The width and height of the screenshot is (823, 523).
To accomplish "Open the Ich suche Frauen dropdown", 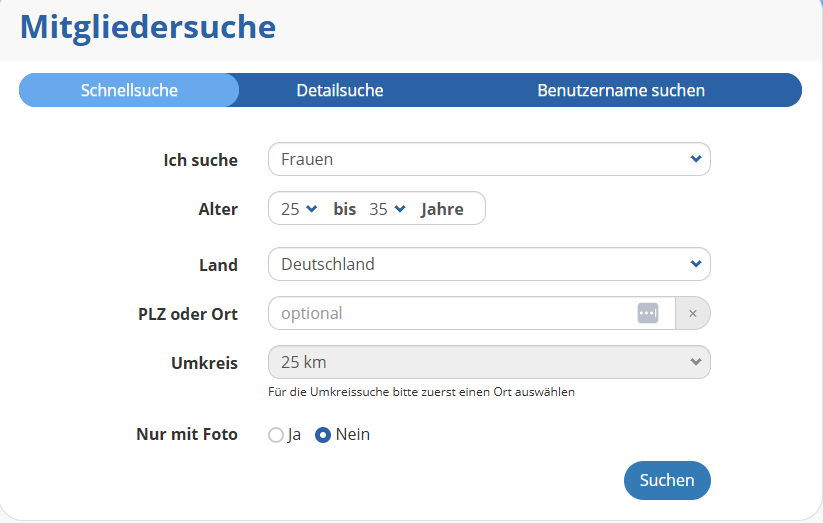I will (x=489, y=159).
